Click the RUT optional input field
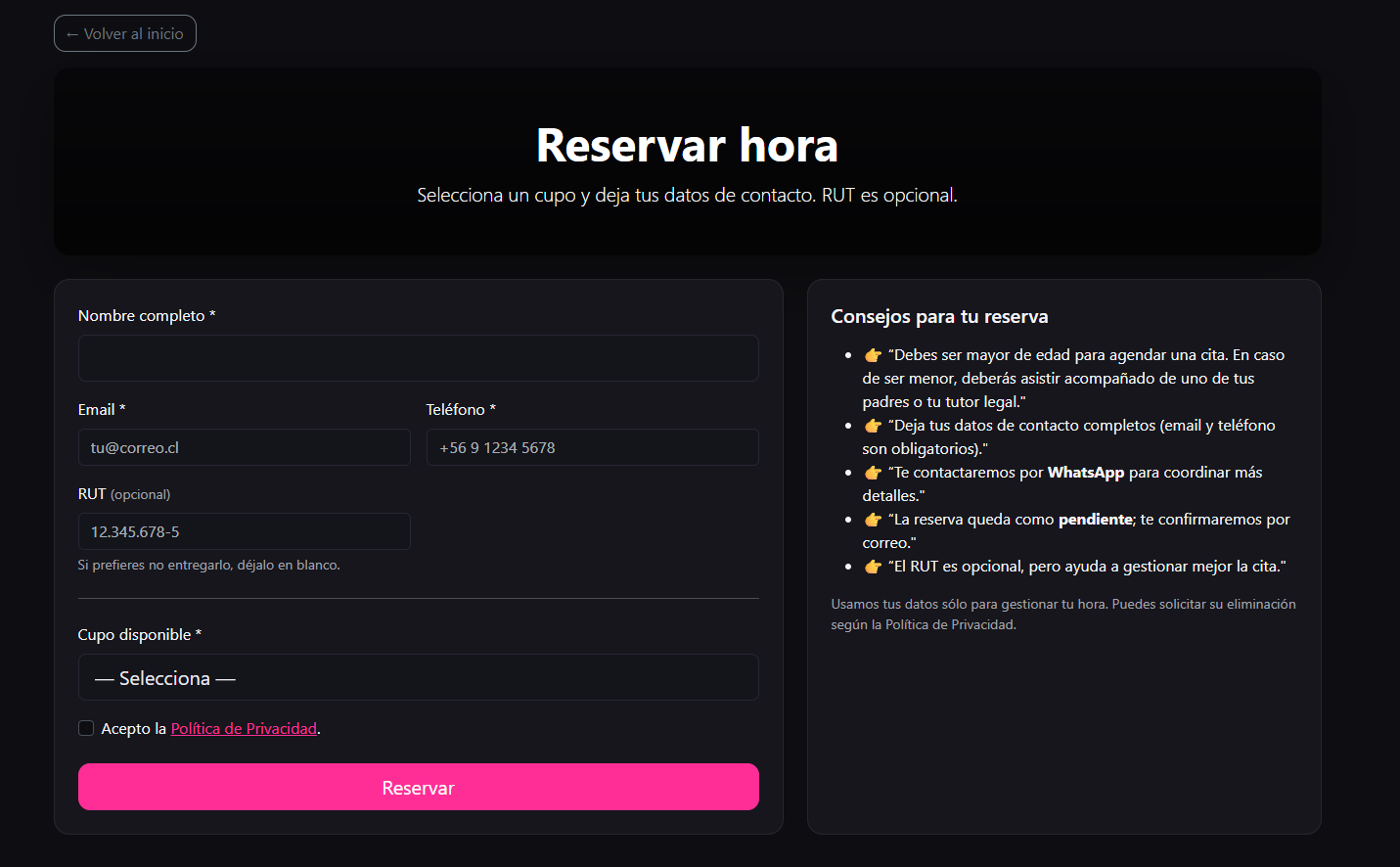Image resolution: width=1400 pixels, height=867 pixels. (244, 531)
